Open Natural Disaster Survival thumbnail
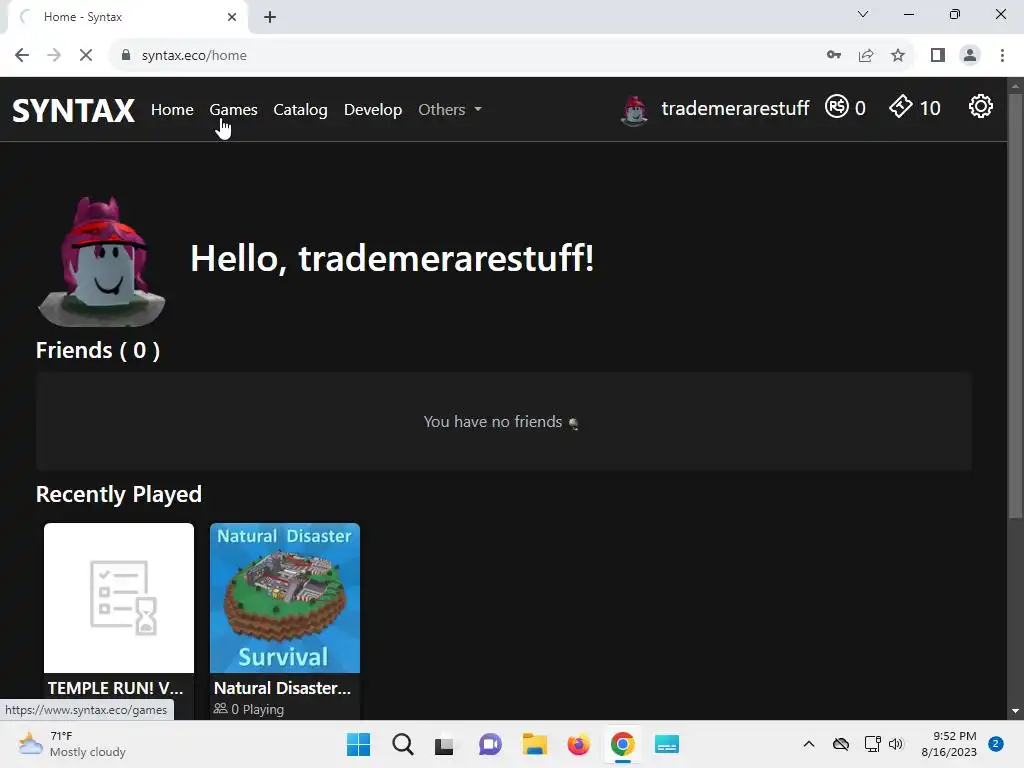 point(285,598)
